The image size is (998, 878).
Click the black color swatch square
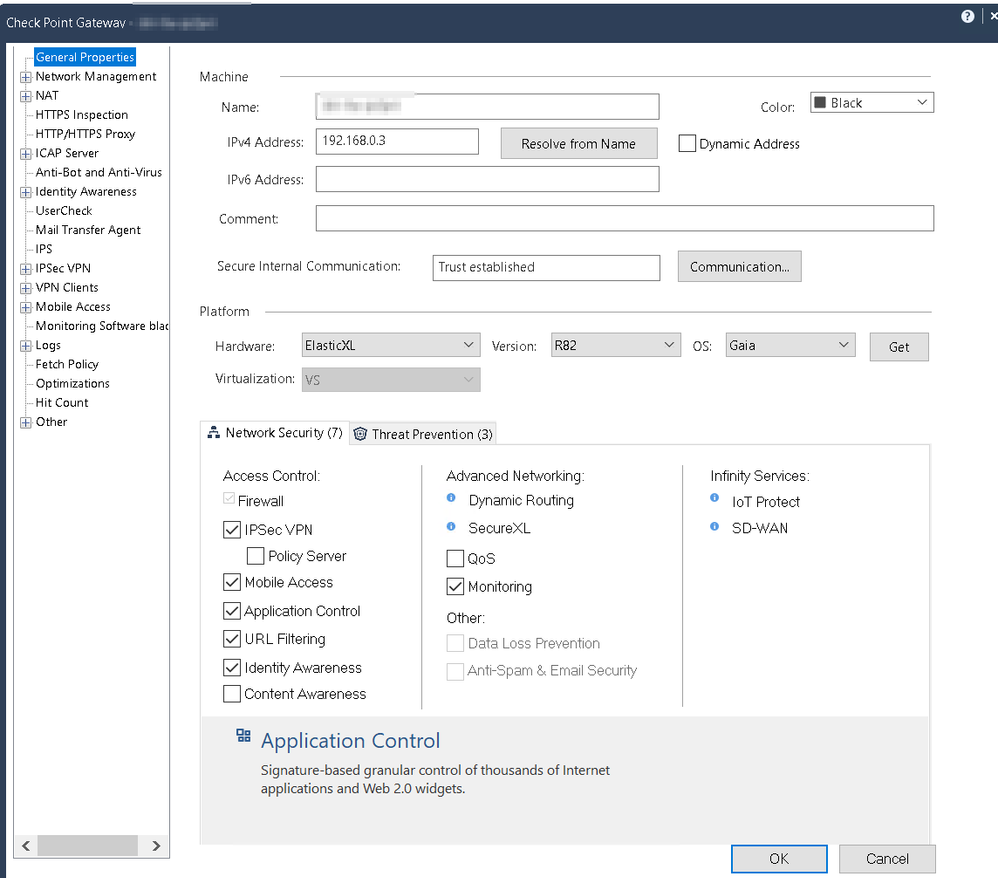click(820, 103)
